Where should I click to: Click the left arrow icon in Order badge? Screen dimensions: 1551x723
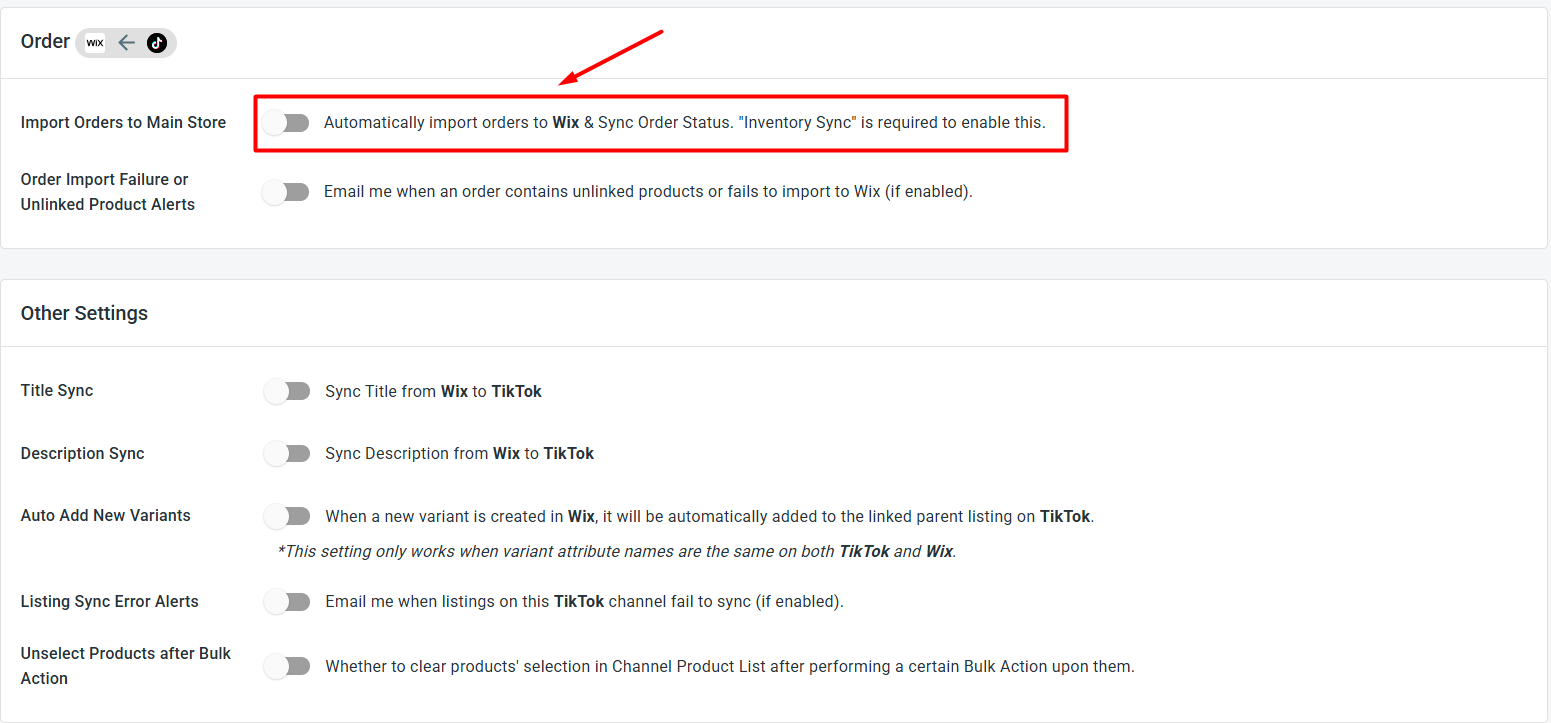(126, 43)
